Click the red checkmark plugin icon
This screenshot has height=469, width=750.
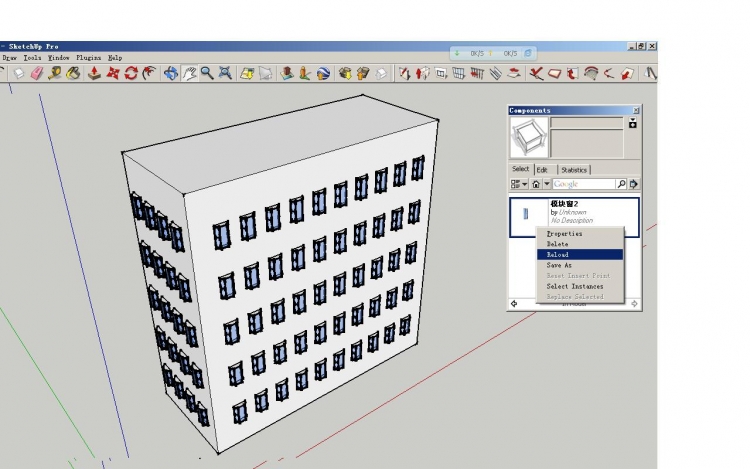pos(536,73)
